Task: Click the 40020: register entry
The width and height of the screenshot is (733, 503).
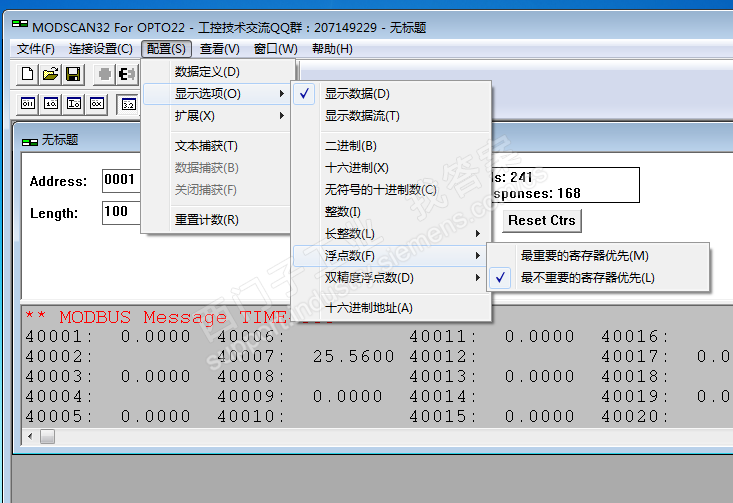Action: pyautogui.click(x=635, y=417)
